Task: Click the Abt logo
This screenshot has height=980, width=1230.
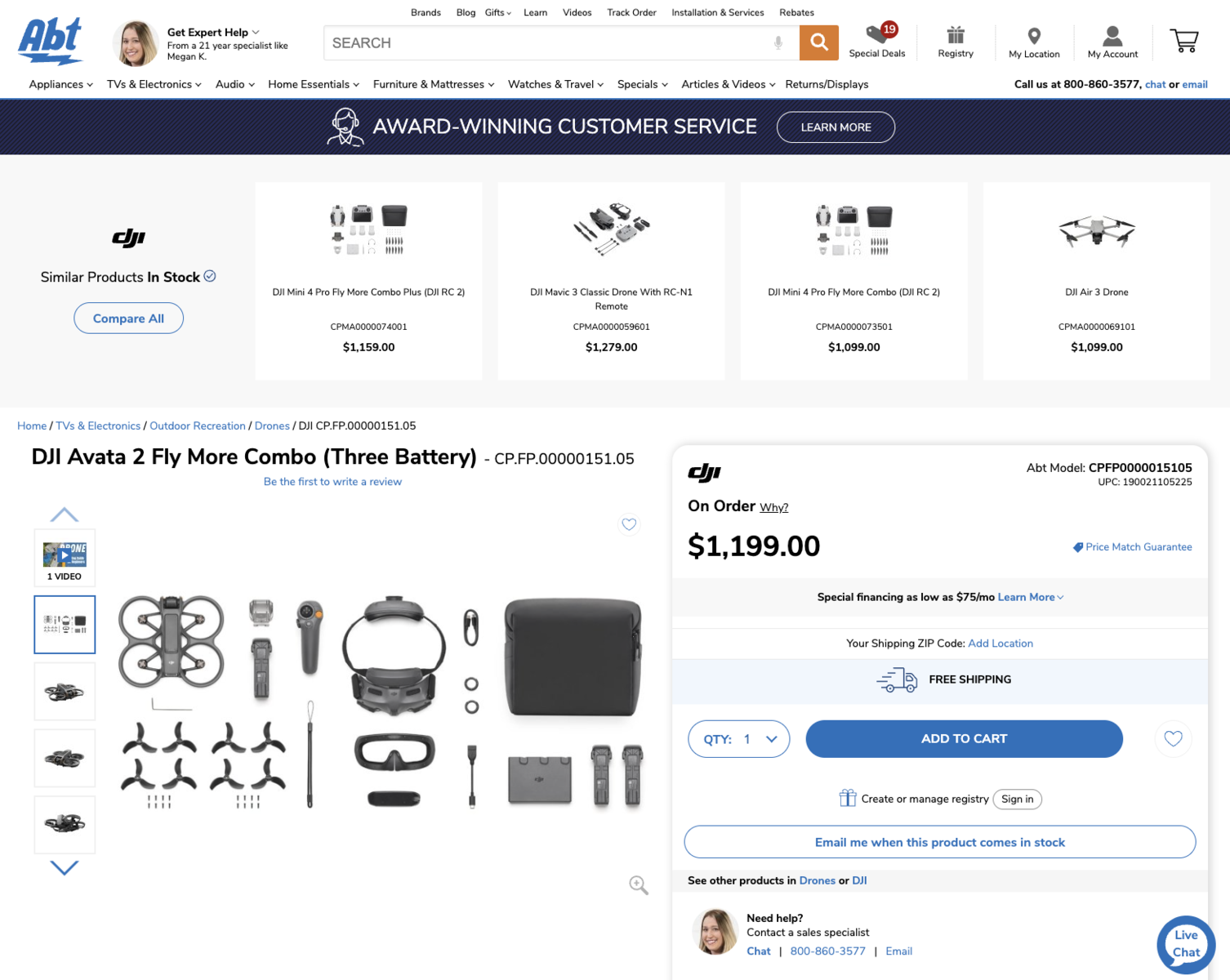Action: 51,41
